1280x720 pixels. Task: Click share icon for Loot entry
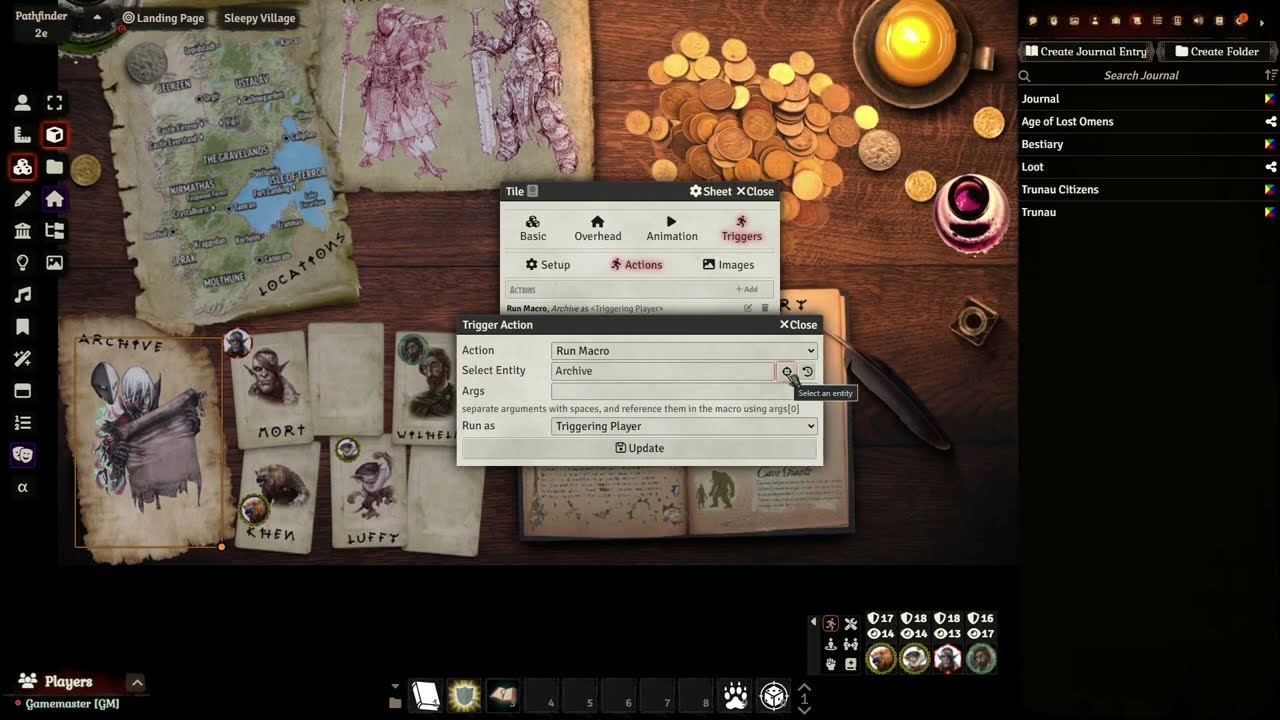(1270, 167)
